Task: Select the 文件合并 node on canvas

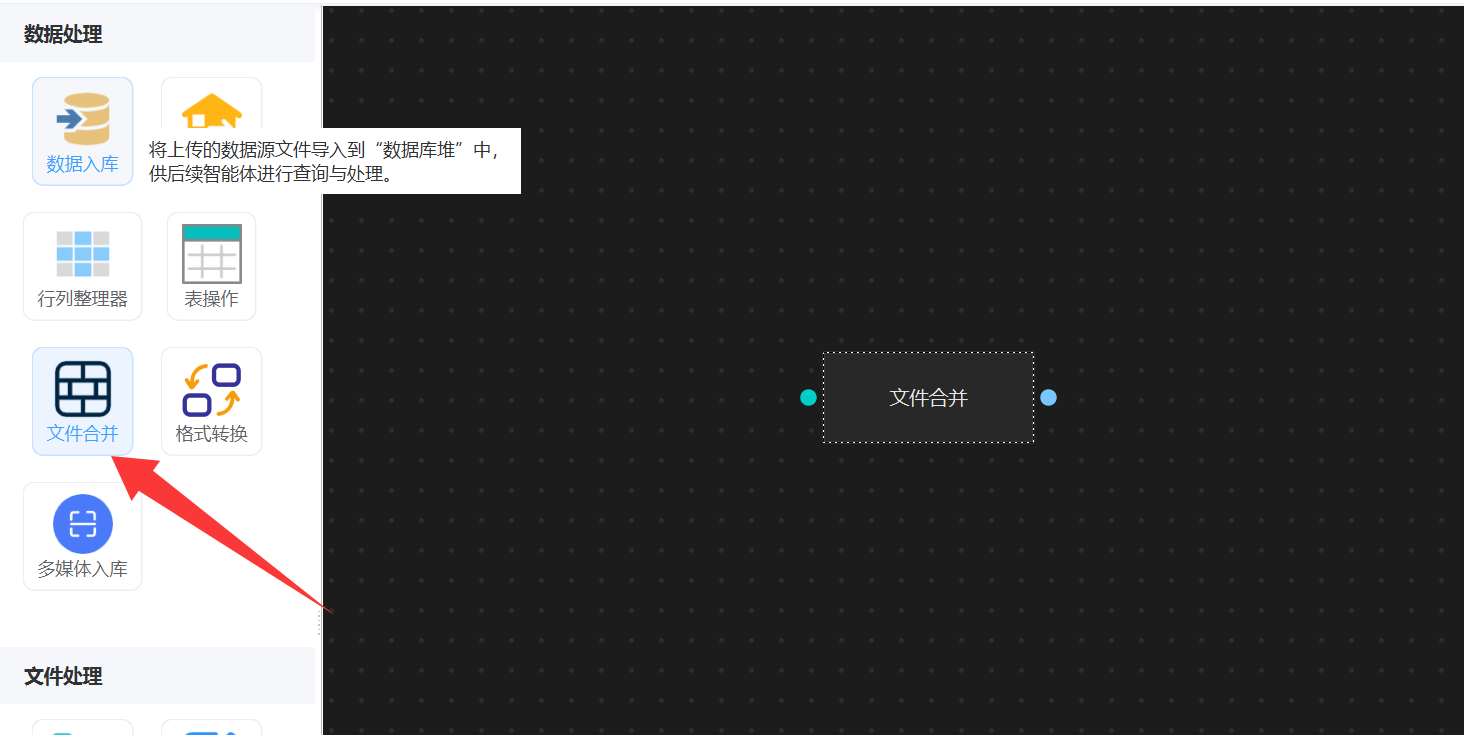Action: [x=928, y=397]
